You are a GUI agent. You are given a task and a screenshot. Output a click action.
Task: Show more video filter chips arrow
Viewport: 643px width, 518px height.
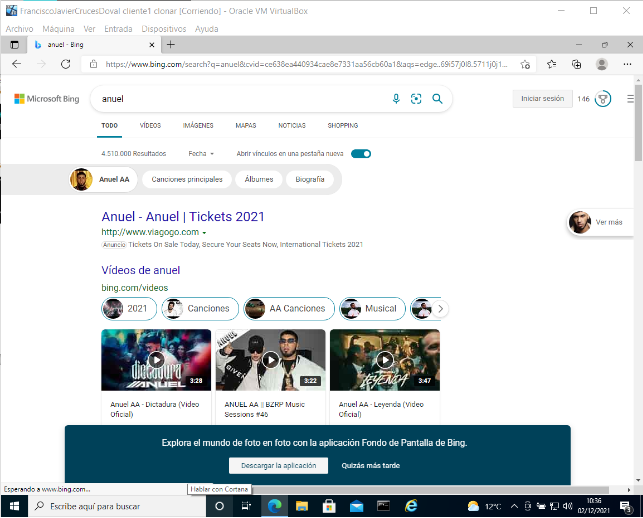pos(440,308)
